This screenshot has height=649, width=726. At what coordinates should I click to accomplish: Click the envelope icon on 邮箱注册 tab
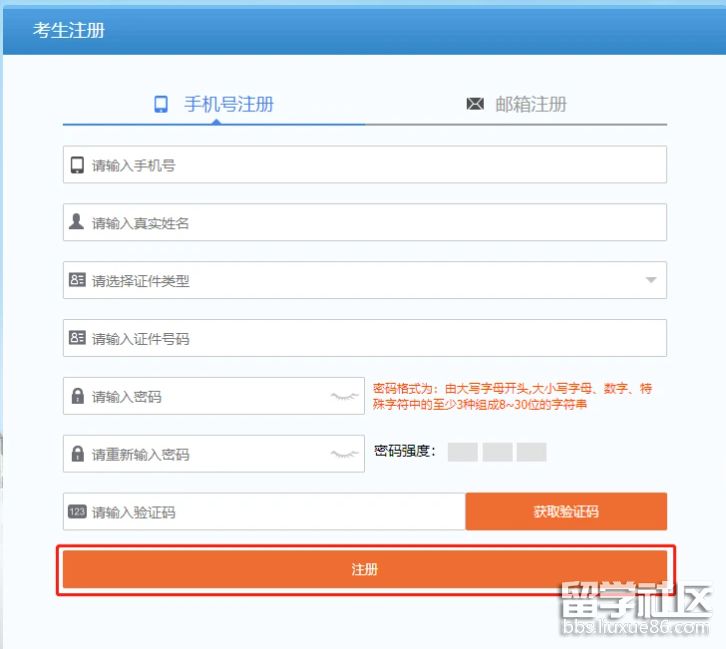pos(475,104)
